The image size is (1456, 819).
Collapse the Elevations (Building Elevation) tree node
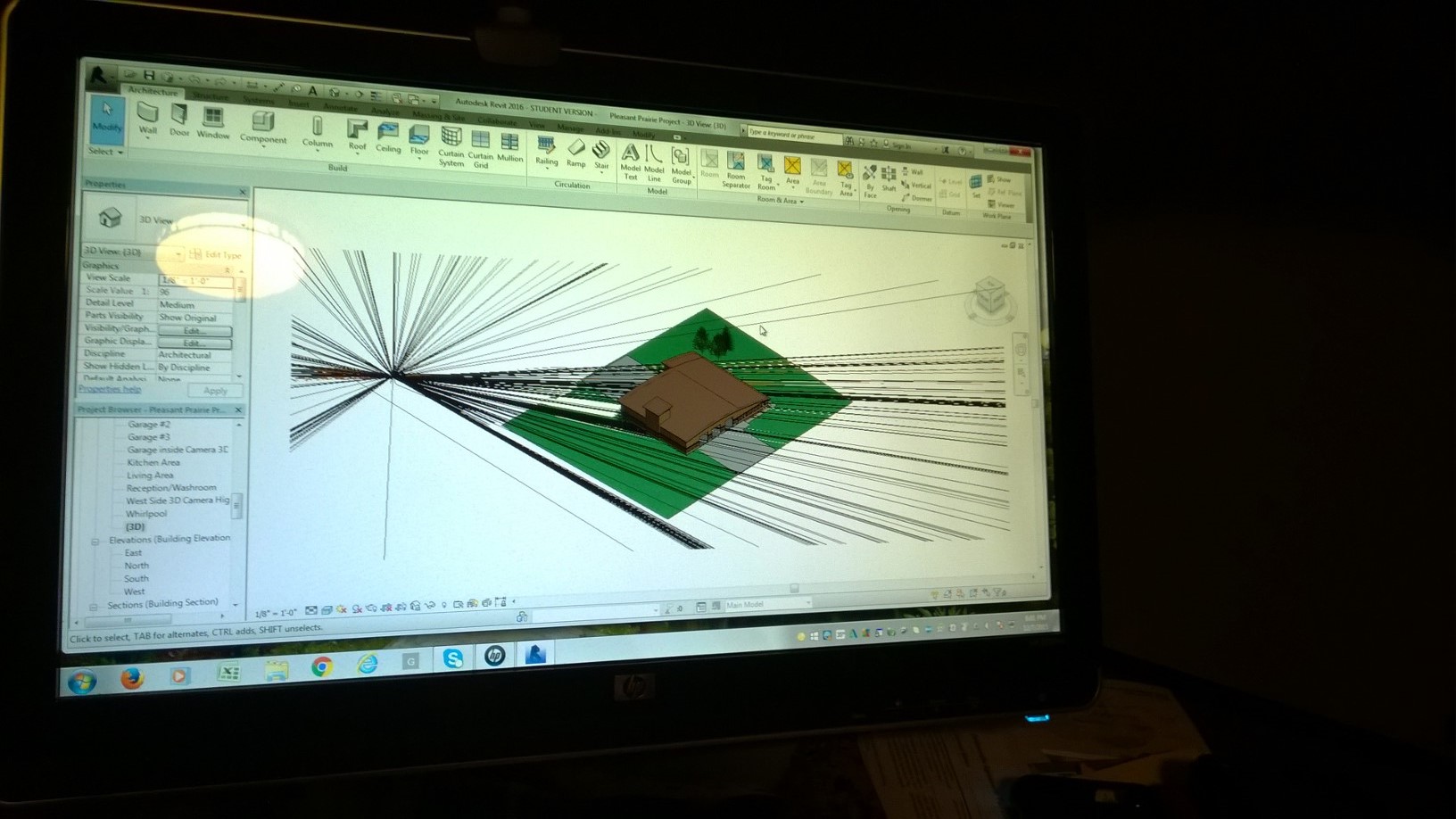(95, 541)
